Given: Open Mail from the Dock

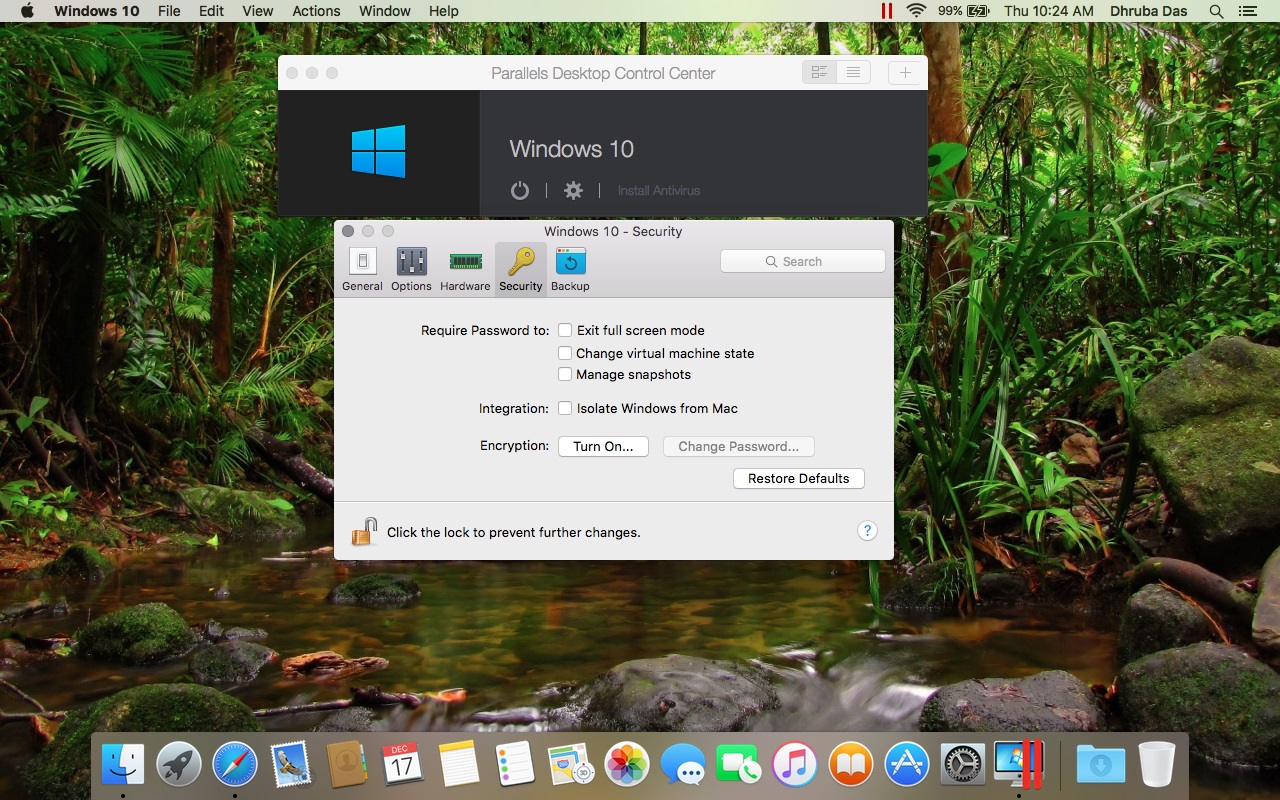Looking at the screenshot, I should [x=291, y=765].
